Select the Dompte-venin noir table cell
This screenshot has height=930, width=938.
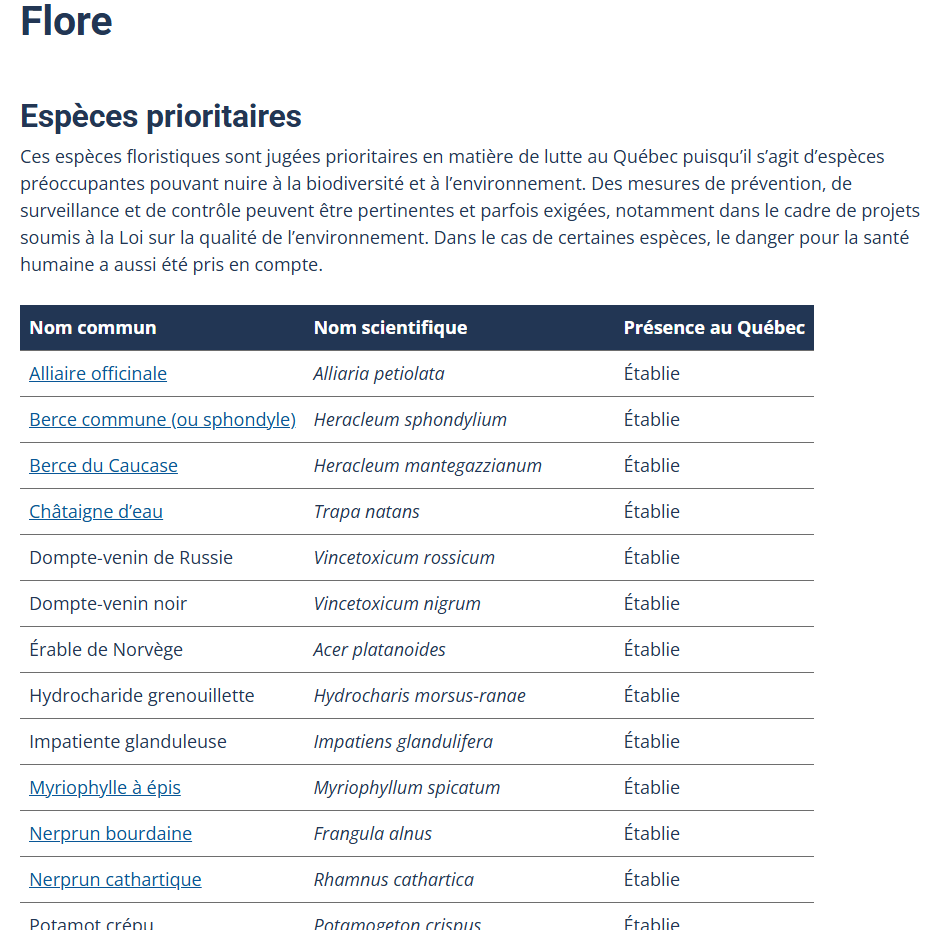coord(108,604)
